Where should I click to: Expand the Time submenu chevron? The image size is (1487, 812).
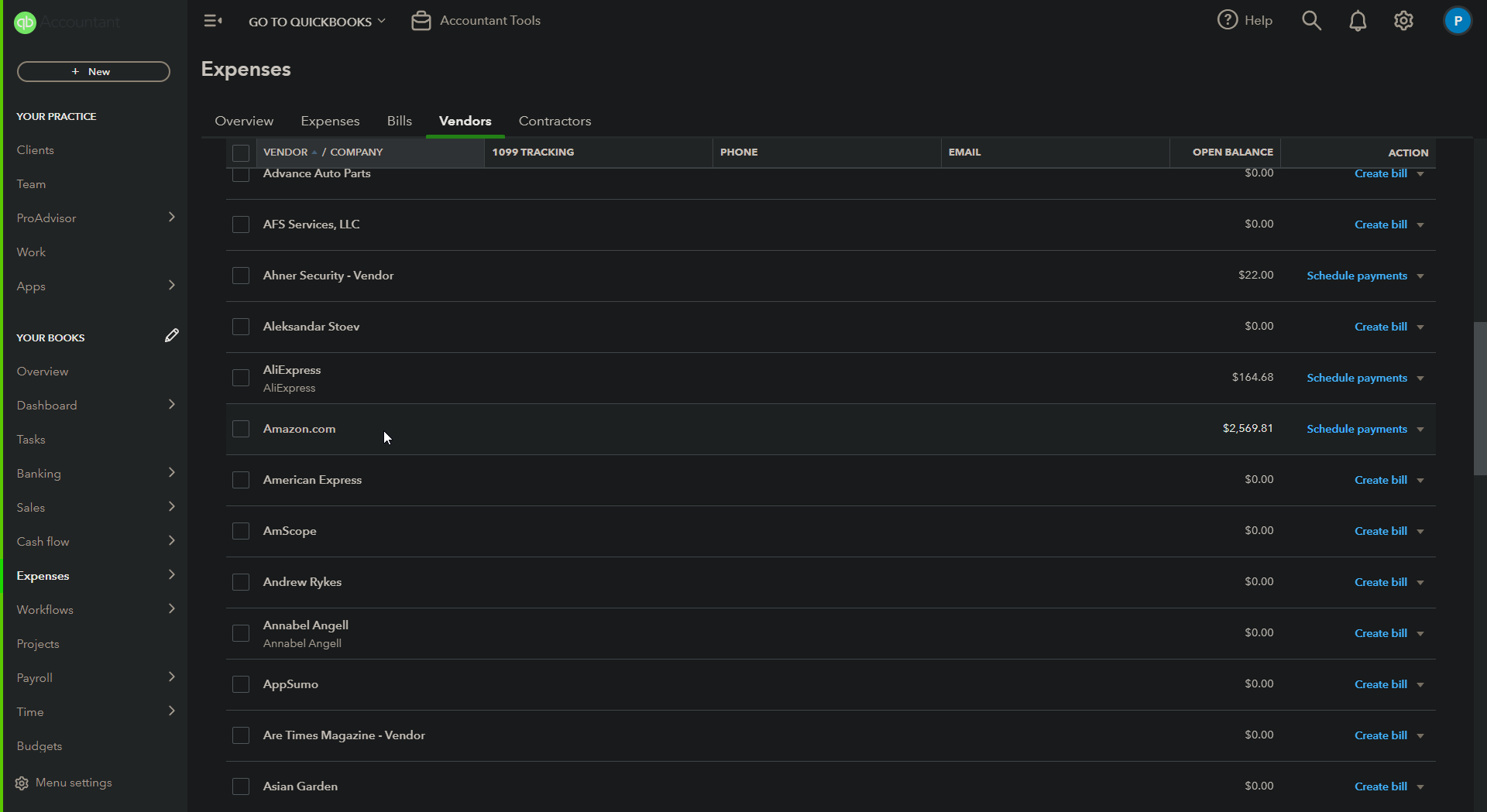[x=172, y=711]
